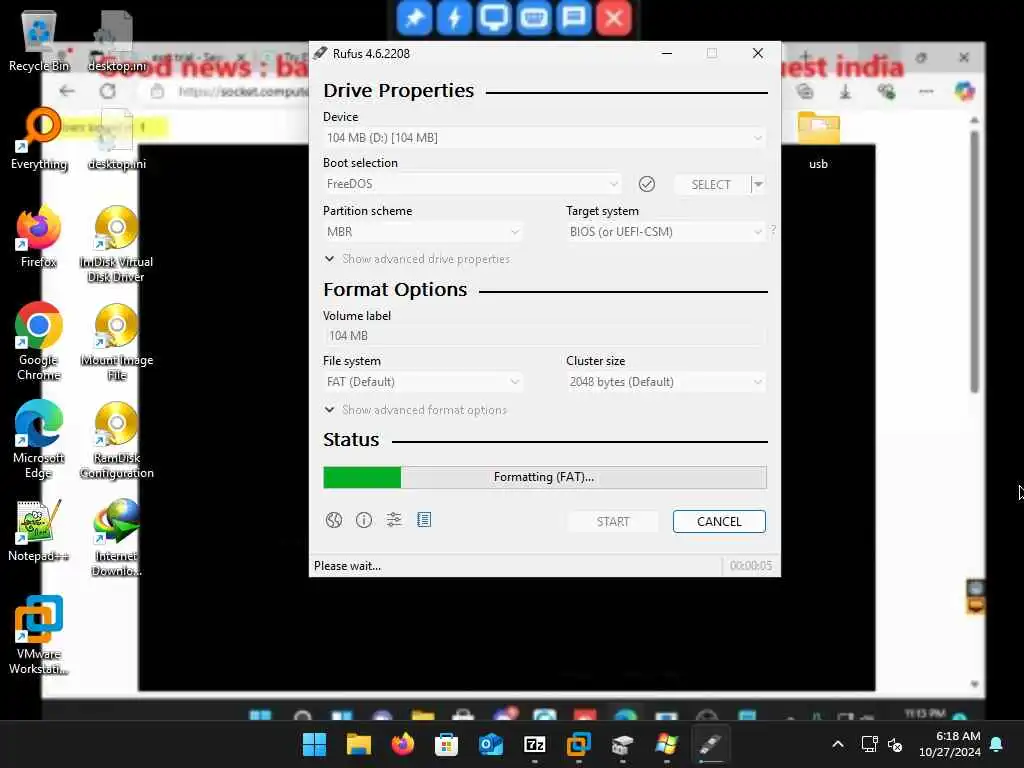Open Mount Image File shortcut
The height and width of the screenshot is (768, 1024).
pyautogui.click(x=117, y=341)
